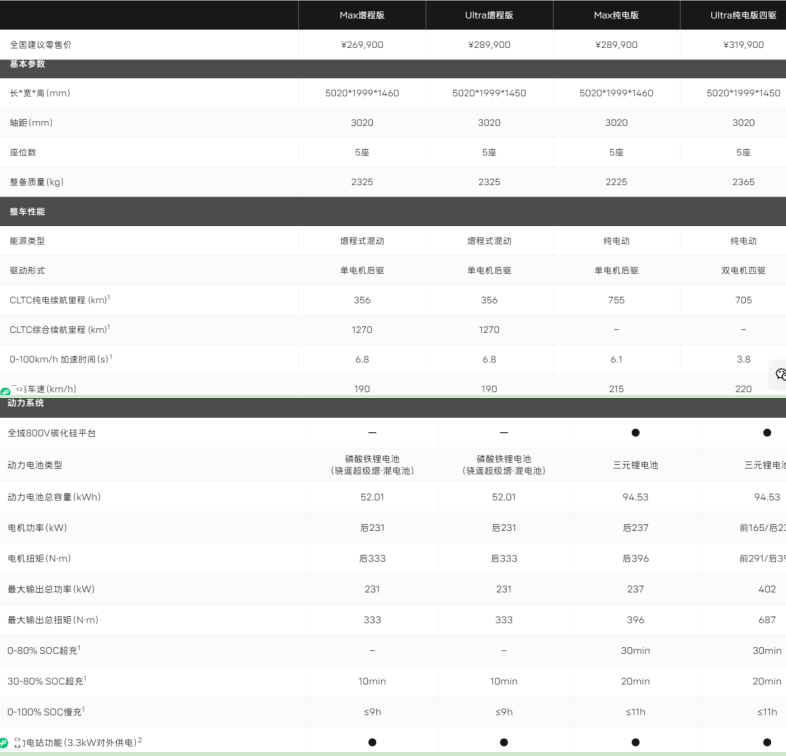Select the Max纯电版 column header
This screenshot has height=756, width=786.
coord(616,15)
